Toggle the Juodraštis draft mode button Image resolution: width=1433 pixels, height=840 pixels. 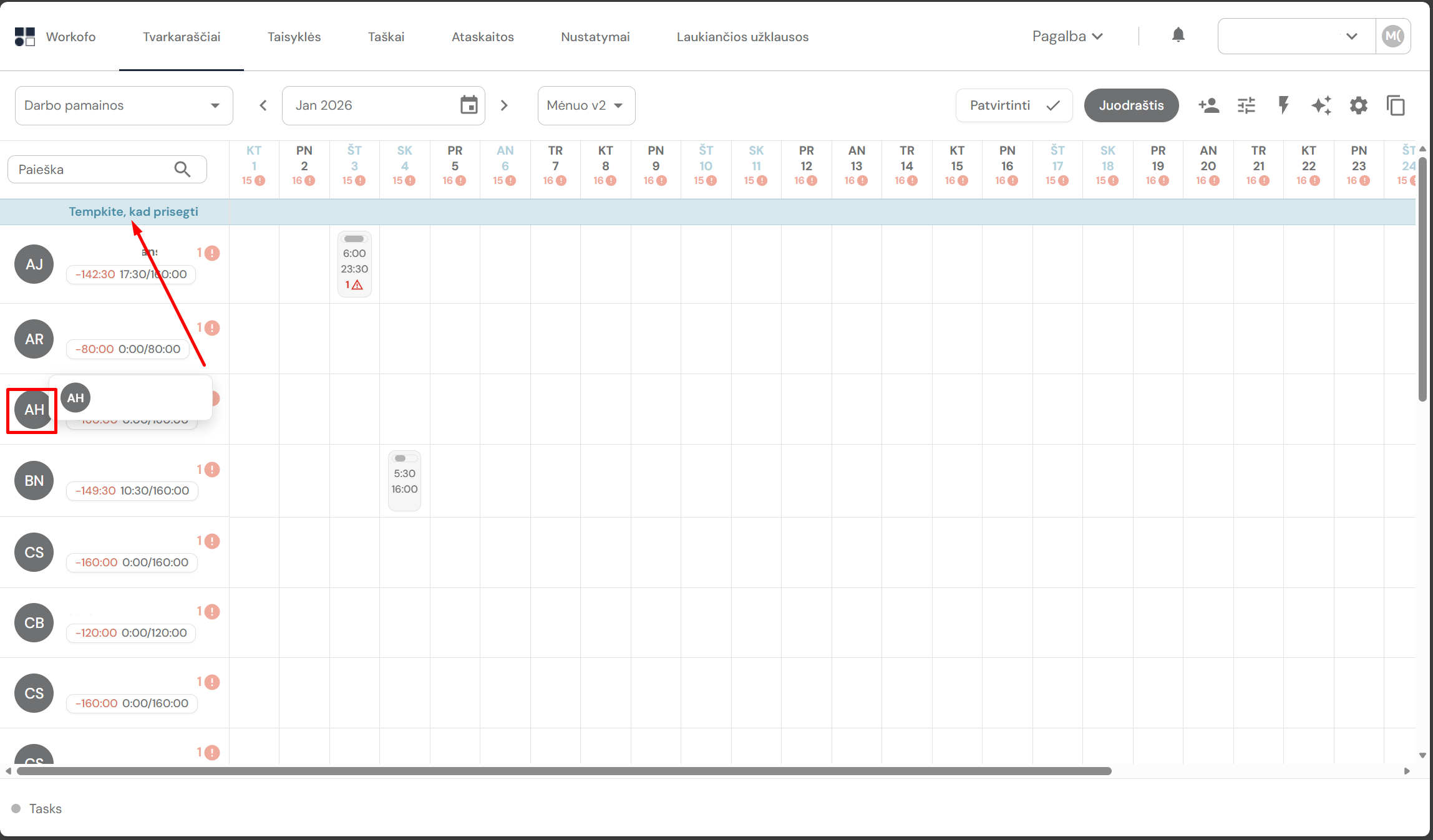[x=1130, y=105]
